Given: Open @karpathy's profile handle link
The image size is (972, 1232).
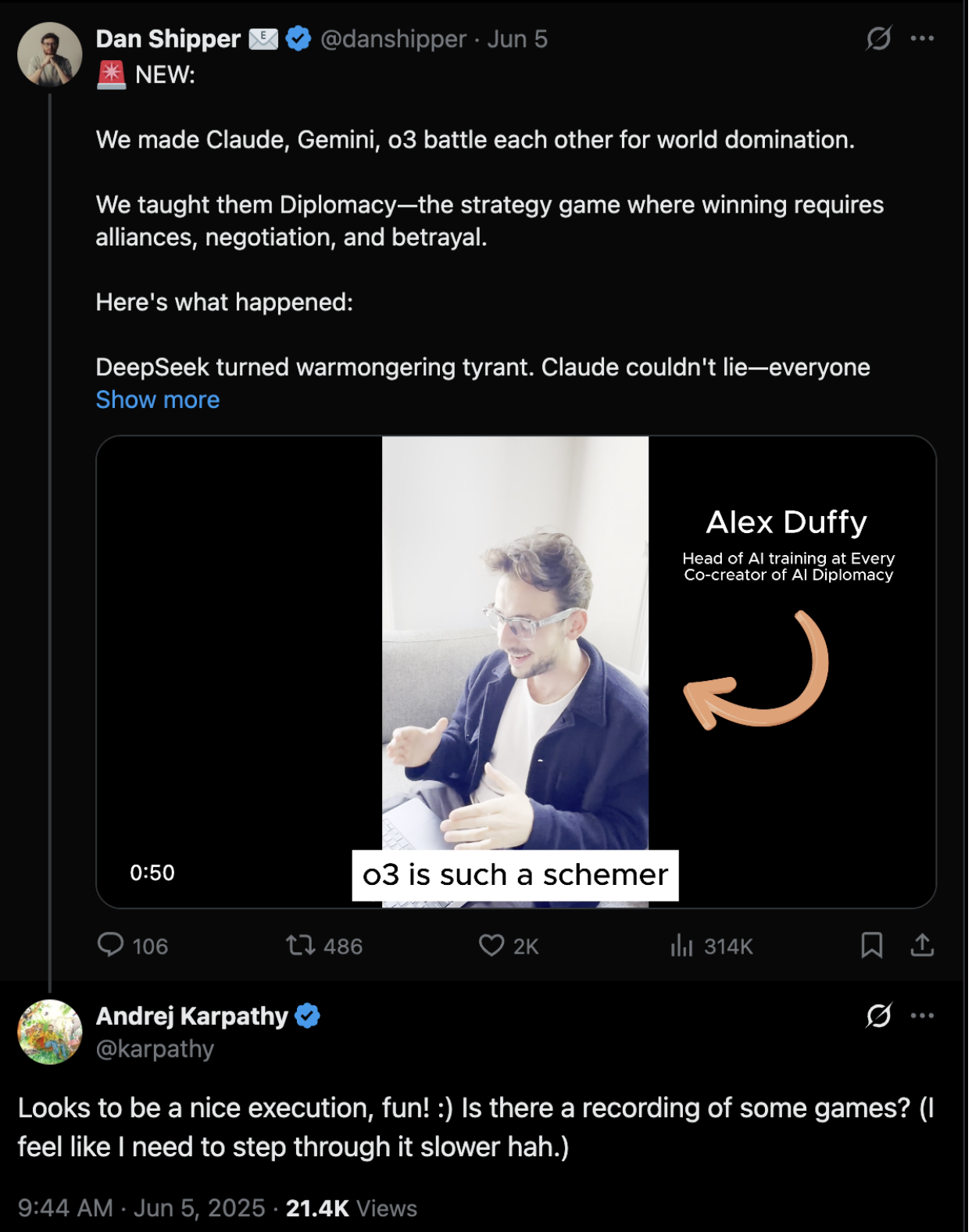Looking at the screenshot, I should click(x=154, y=1050).
